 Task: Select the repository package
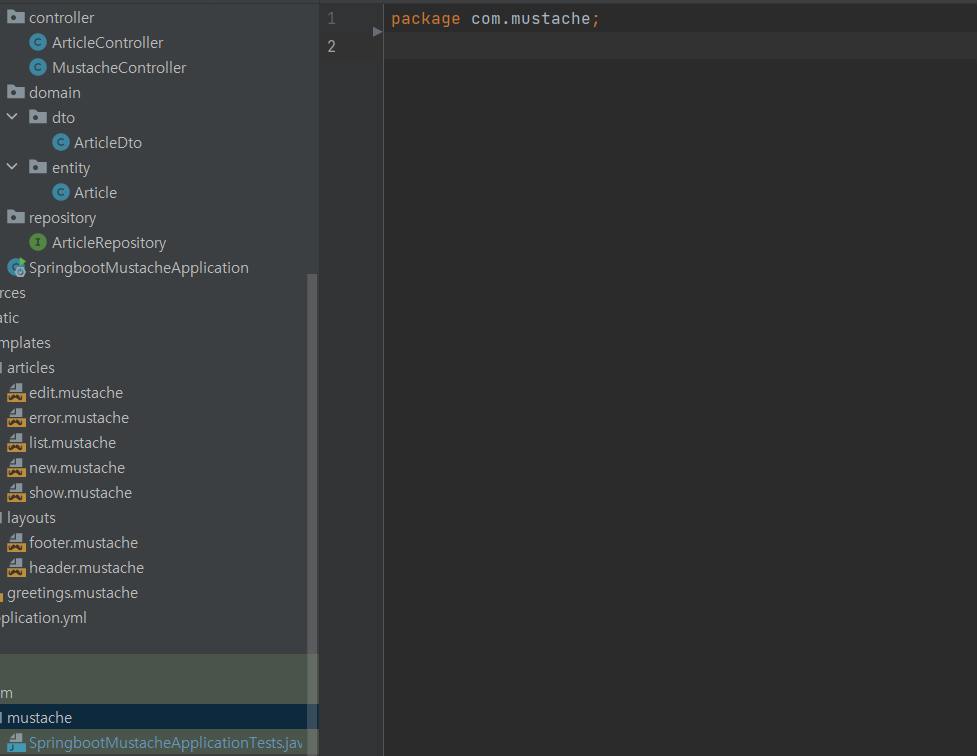tap(62, 218)
